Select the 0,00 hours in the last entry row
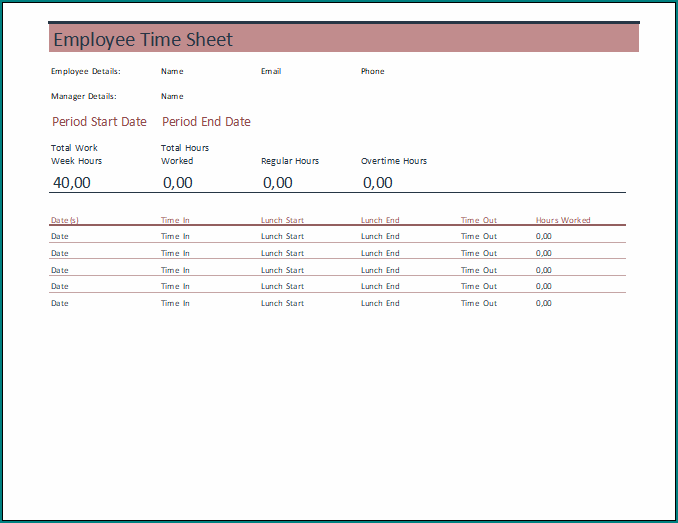The width and height of the screenshot is (678, 523). 544,303
